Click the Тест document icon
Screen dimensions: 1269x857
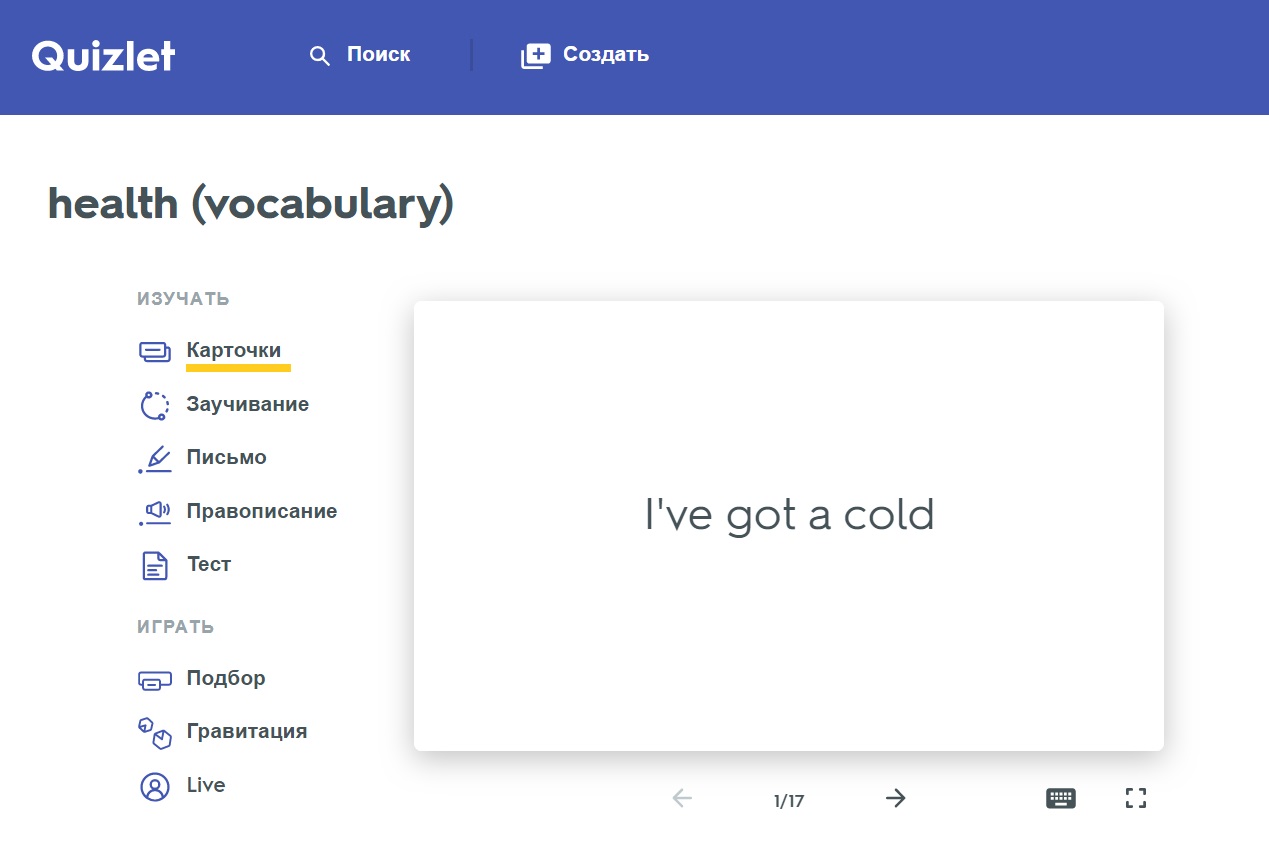(x=154, y=565)
